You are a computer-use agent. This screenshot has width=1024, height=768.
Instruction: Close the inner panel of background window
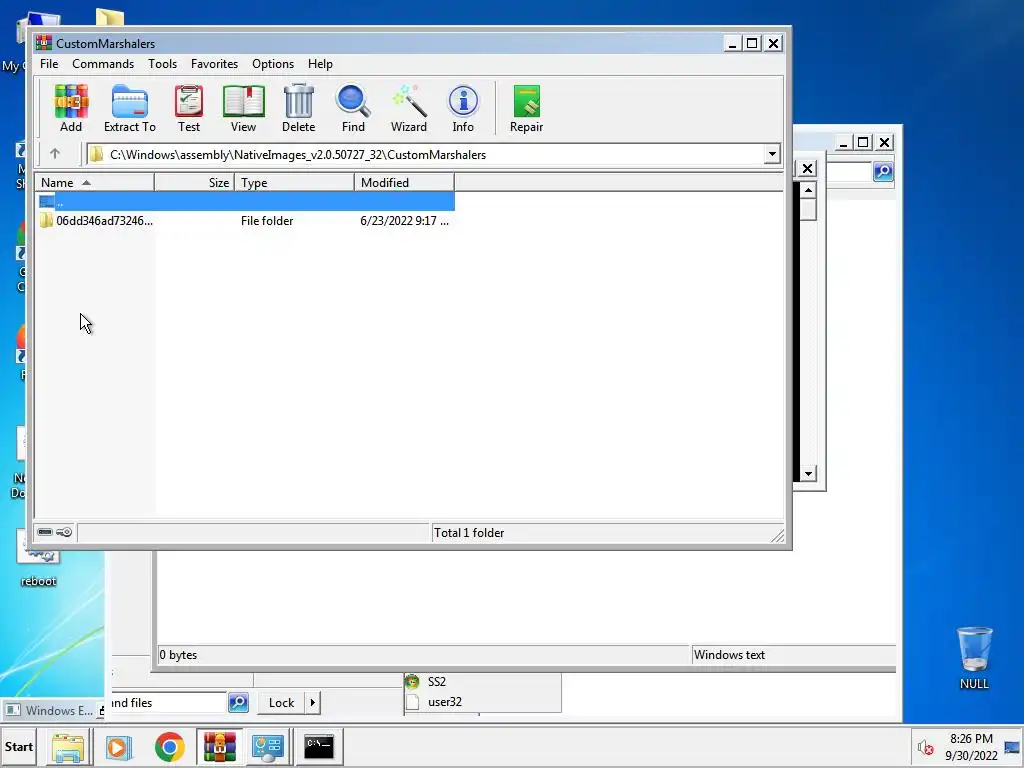(x=807, y=168)
